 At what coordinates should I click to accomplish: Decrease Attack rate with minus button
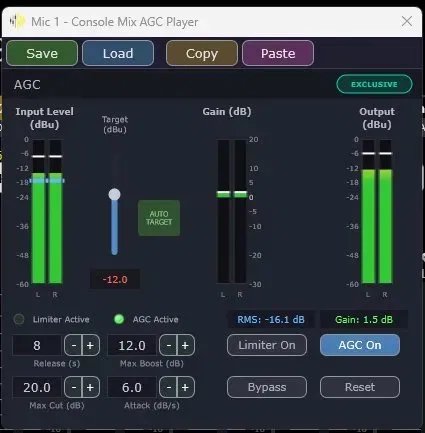(x=168, y=387)
